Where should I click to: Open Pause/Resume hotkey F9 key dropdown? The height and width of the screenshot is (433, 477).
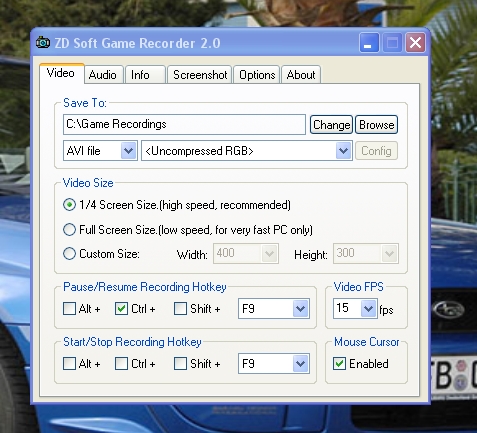click(274, 309)
